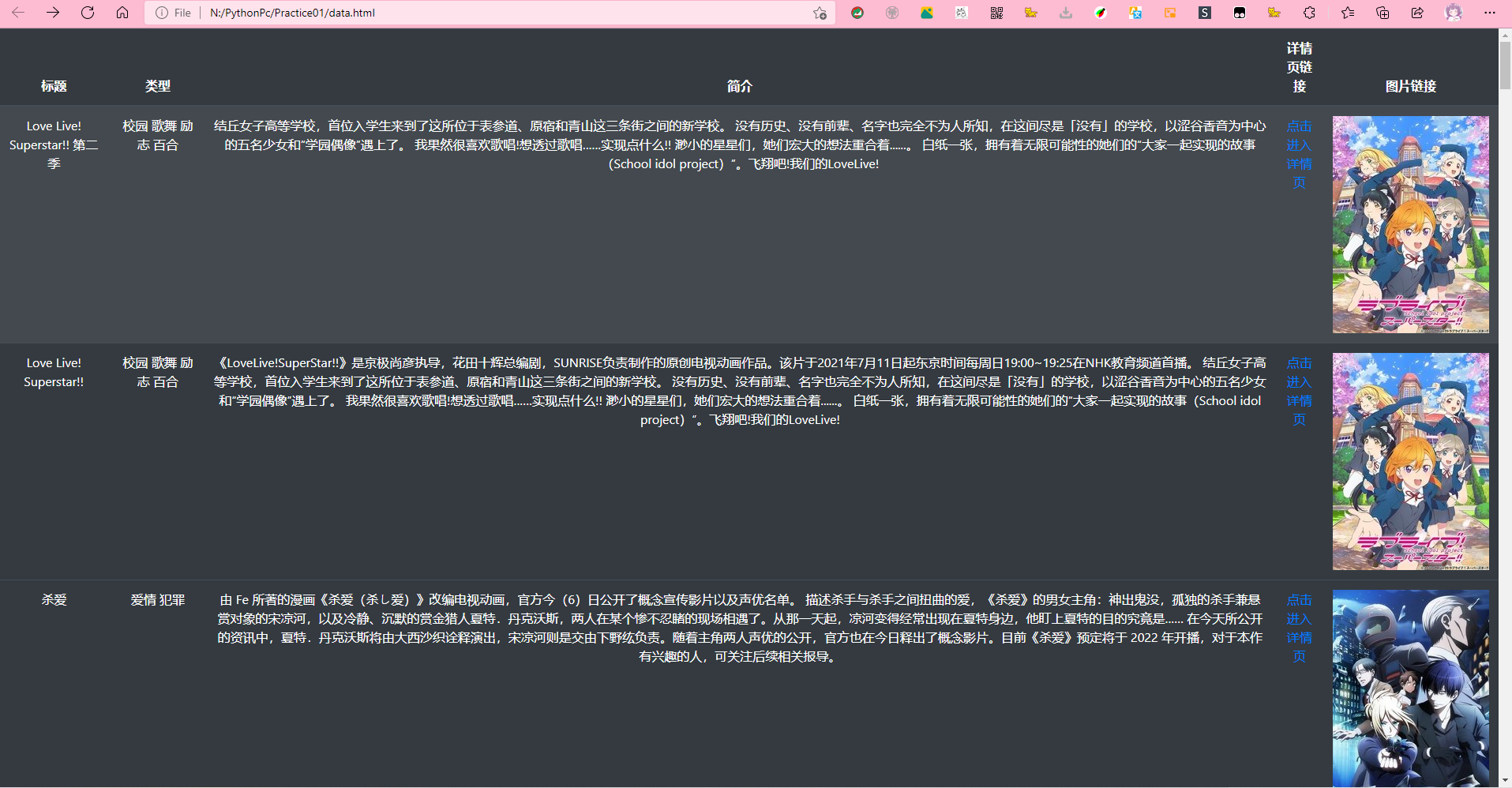Click the scrollbar up arrow
The image size is (1512, 788).
1505,35
